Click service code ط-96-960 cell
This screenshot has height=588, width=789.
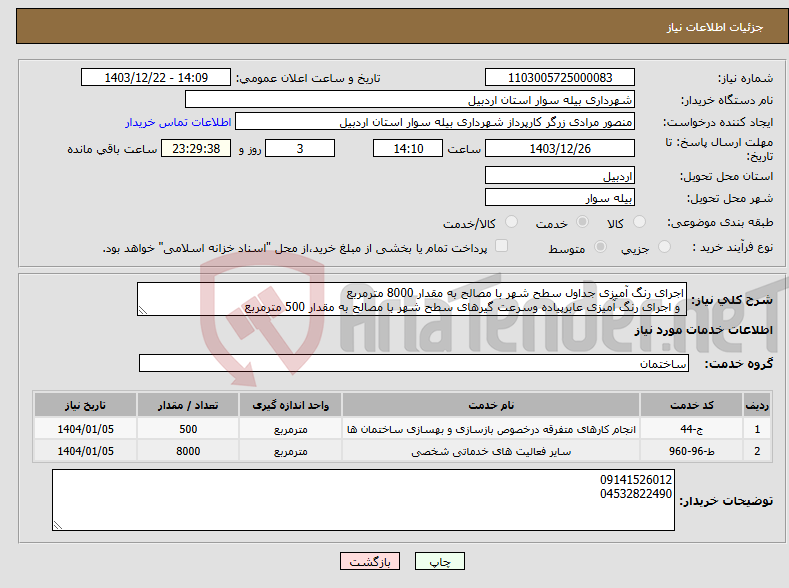coord(691,451)
